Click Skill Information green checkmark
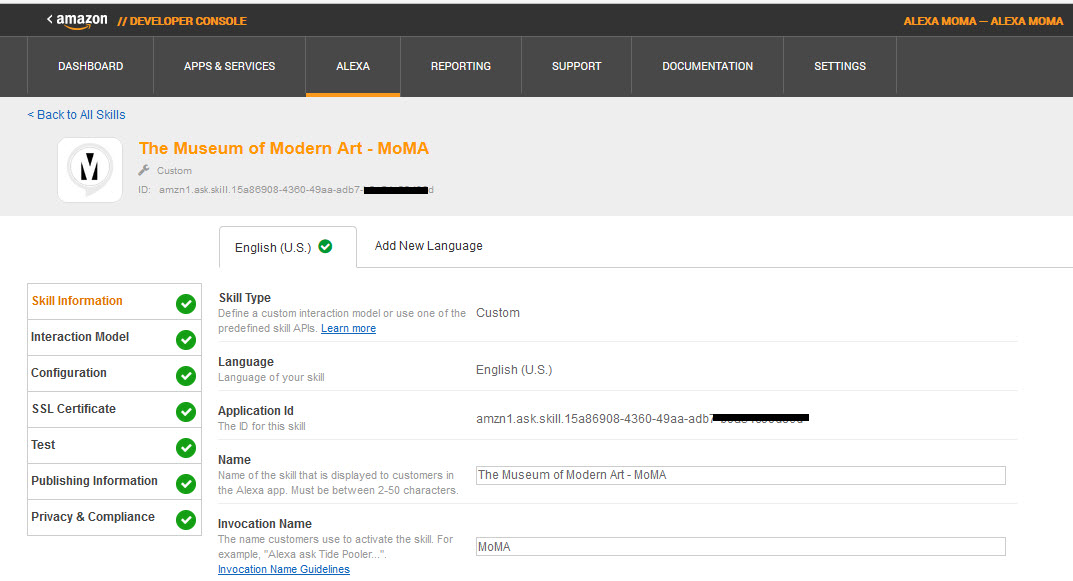This screenshot has width=1073, height=581. coord(185,303)
